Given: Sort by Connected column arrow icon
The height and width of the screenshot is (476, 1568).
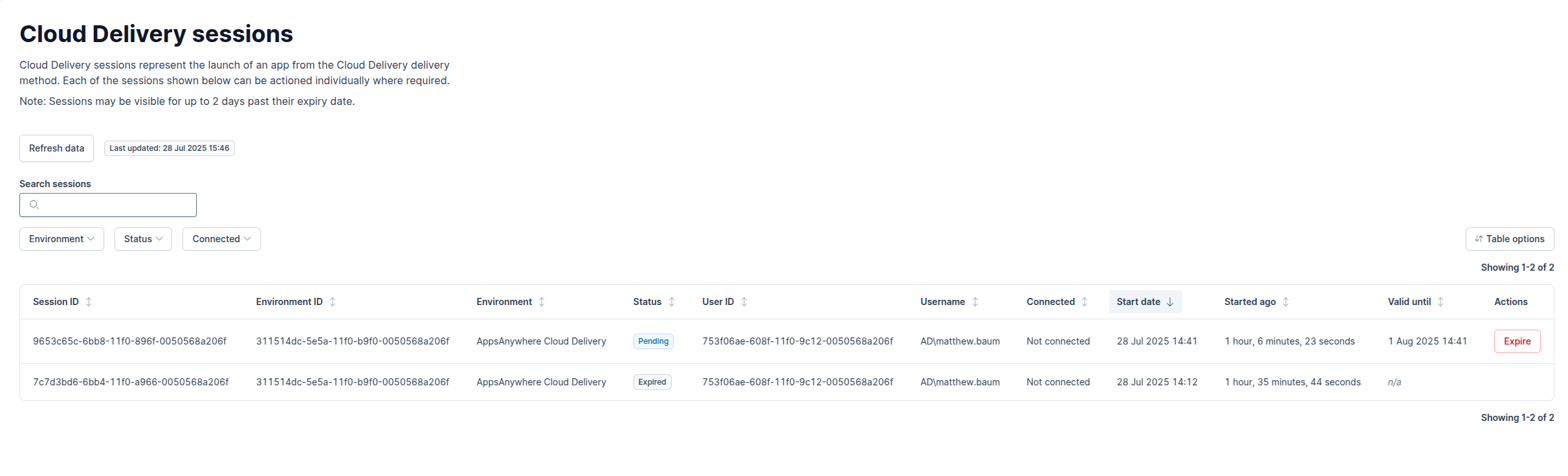Looking at the screenshot, I should (x=1085, y=302).
